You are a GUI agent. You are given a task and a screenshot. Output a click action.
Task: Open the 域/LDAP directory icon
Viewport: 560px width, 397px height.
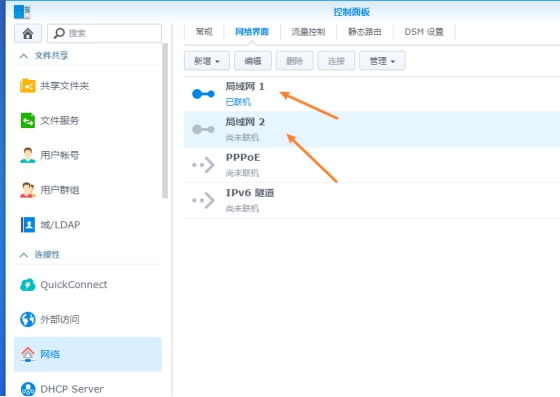(x=28, y=225)
